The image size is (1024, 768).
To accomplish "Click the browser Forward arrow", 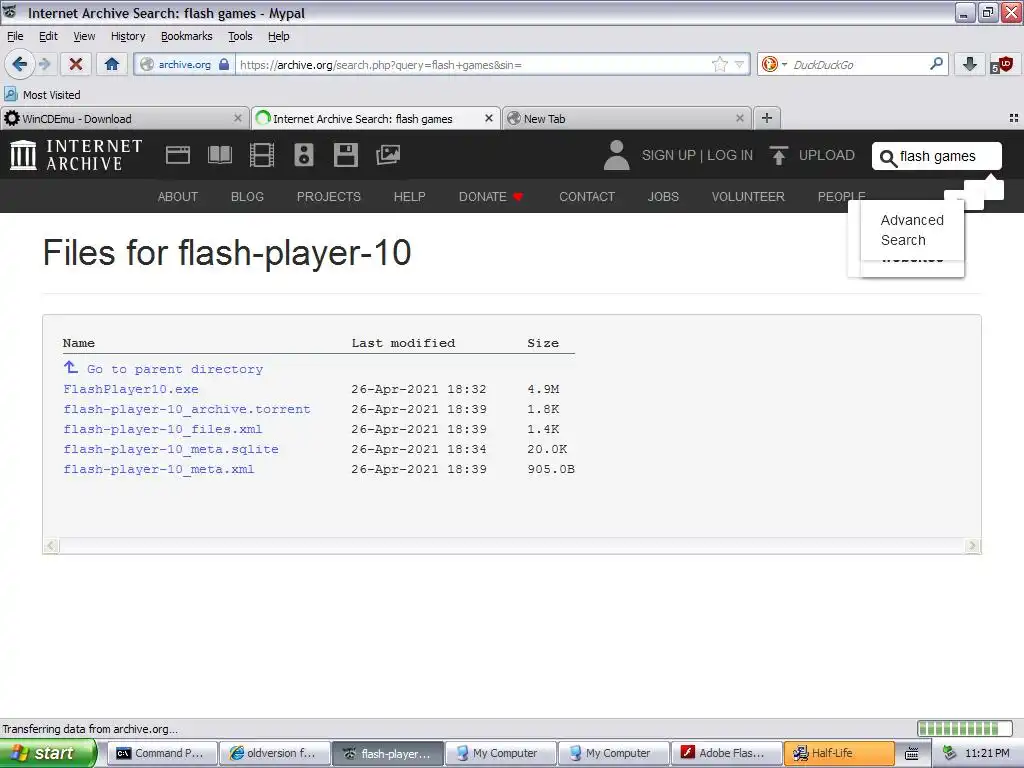I will (x=44, y=64).
